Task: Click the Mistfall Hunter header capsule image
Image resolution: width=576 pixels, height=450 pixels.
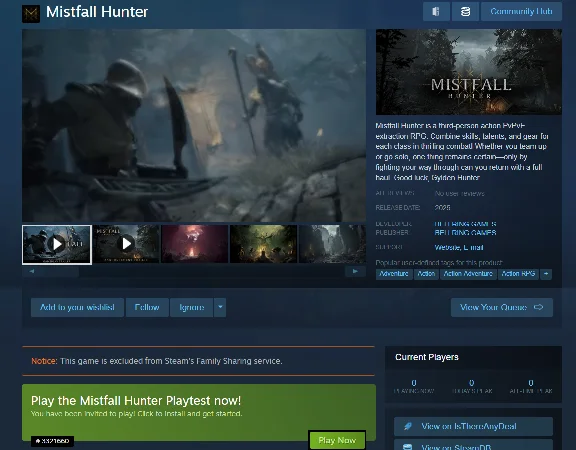Action: (469, 72)
